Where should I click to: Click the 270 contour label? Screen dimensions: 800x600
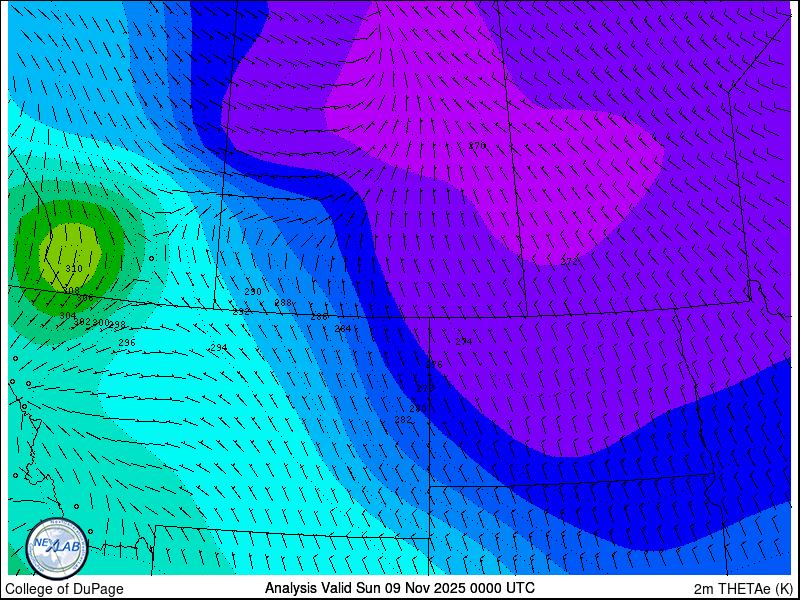click(477, 146)
